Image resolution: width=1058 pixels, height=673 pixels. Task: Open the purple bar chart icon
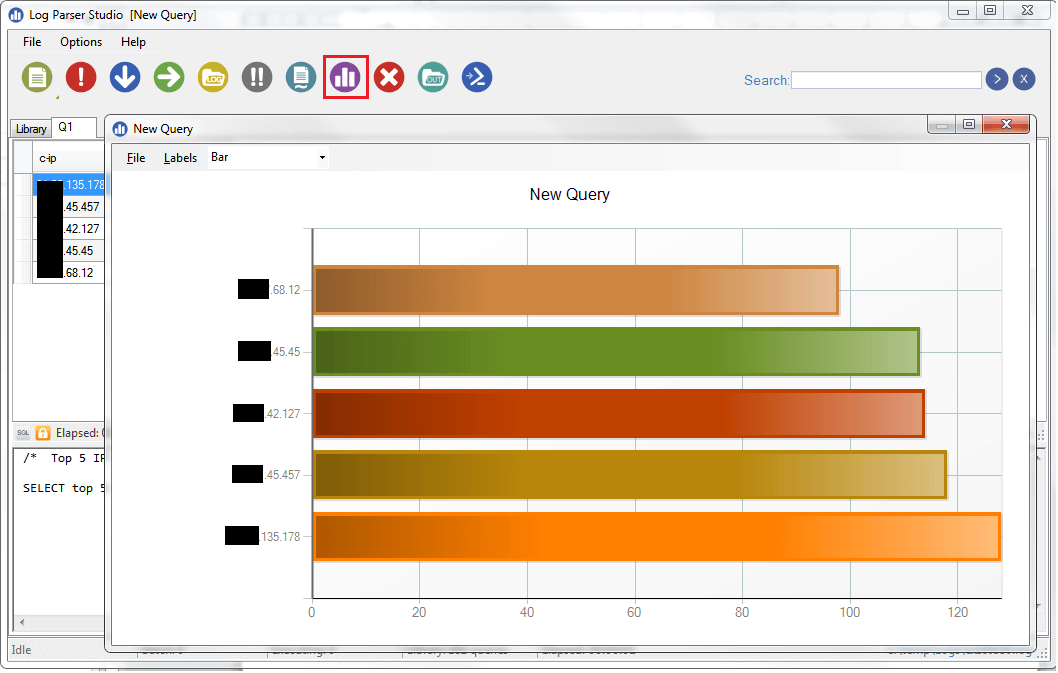click(x=346, y=77)
